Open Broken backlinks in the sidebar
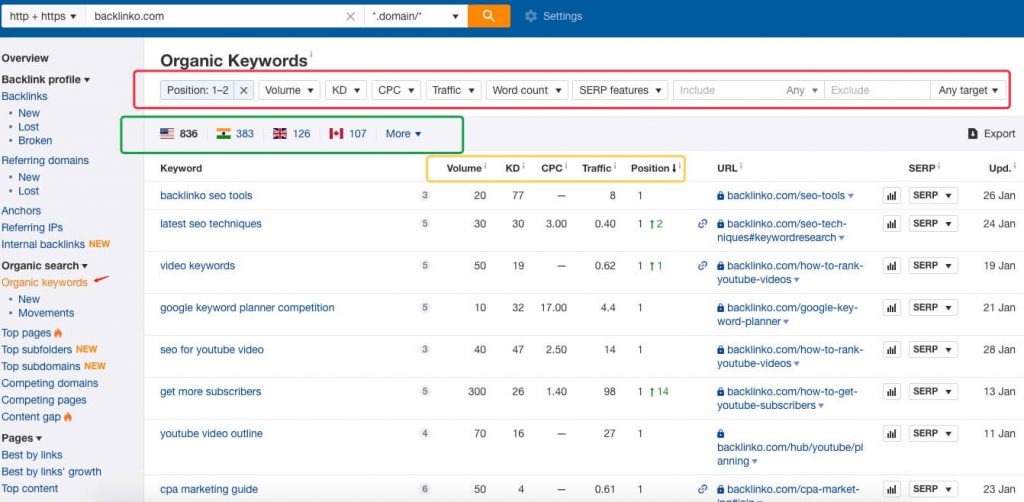The height and width of the screenshot is (502, 1024). [35, 140]
